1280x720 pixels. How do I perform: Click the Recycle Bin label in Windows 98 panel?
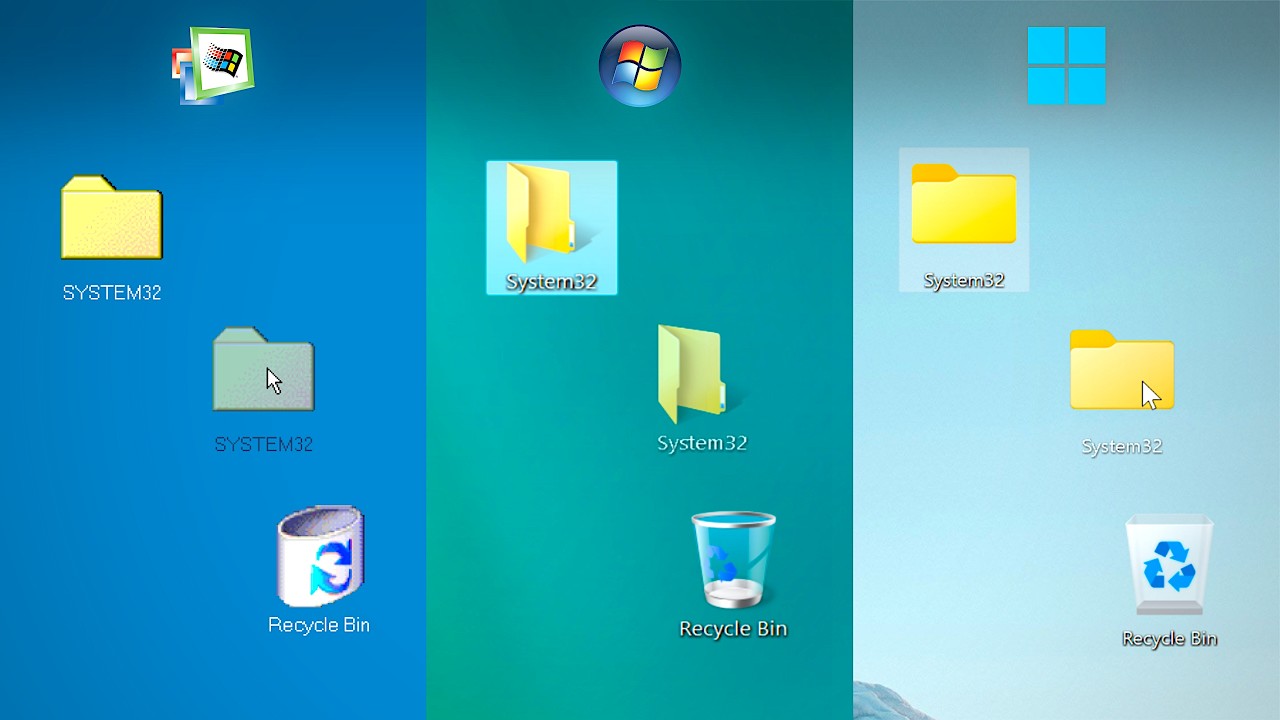click(x=319, y=625)
